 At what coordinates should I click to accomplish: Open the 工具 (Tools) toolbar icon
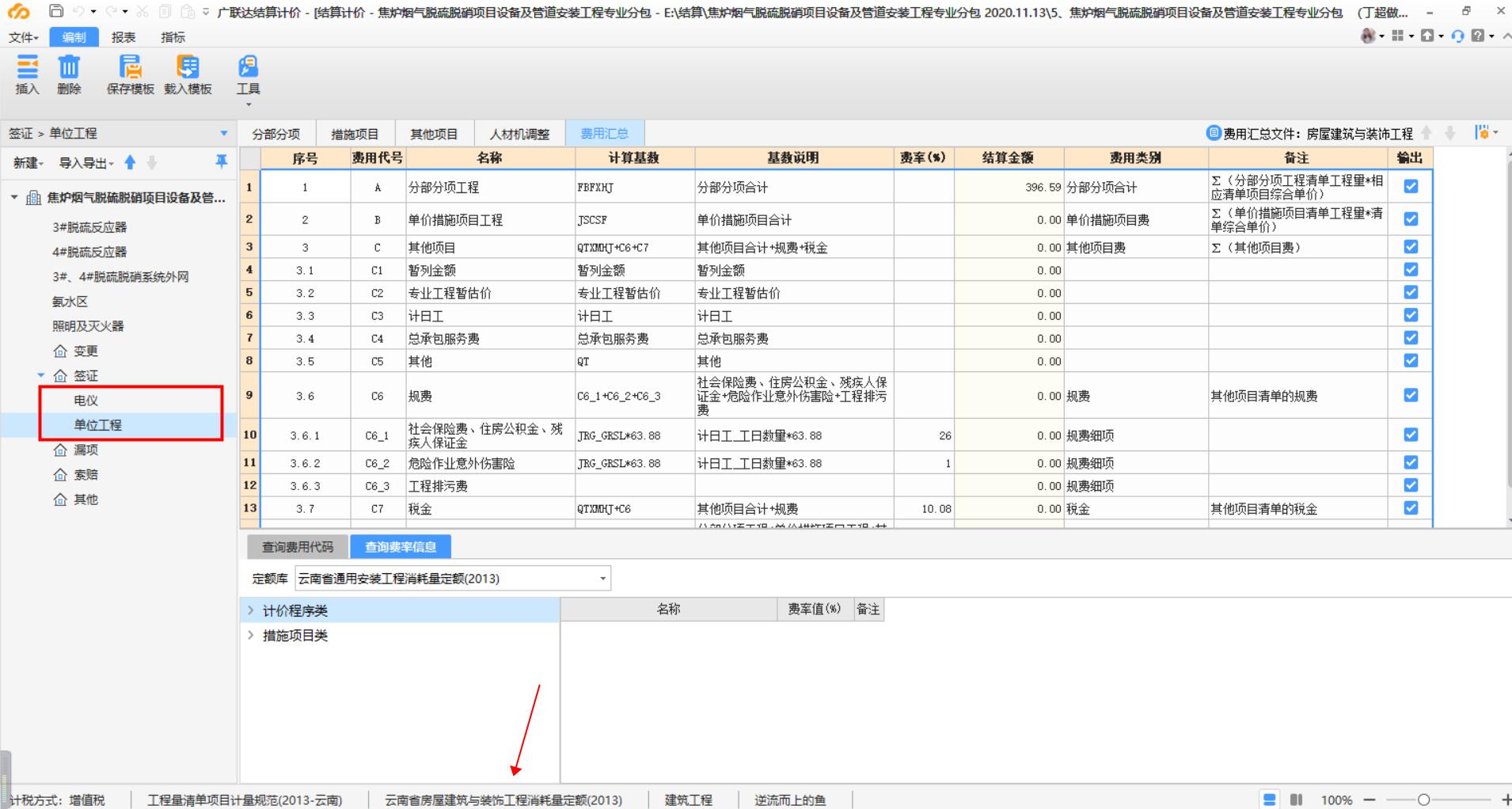coord(248,67)
